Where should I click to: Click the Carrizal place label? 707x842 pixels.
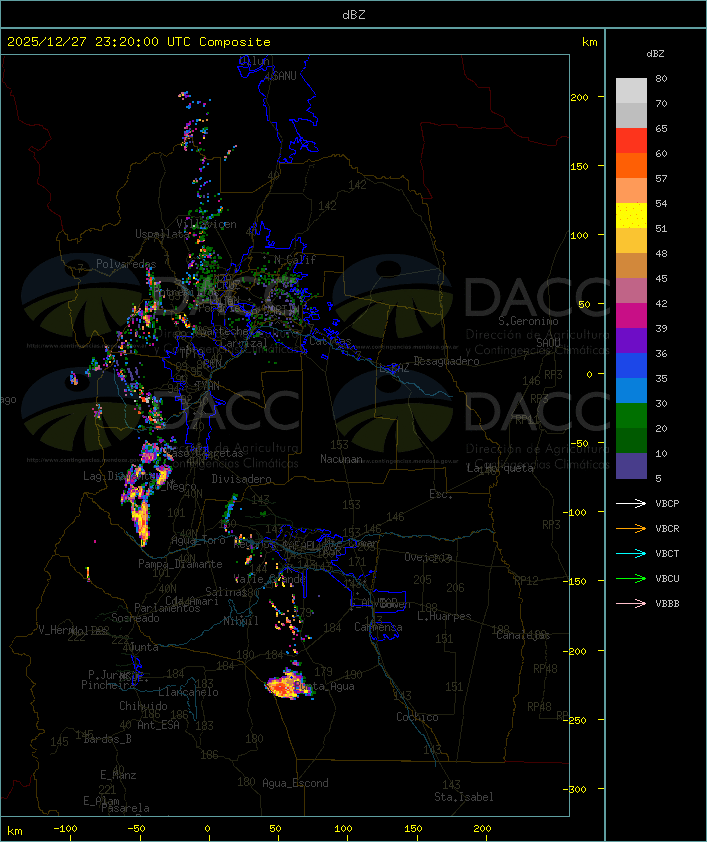point(244,343)
